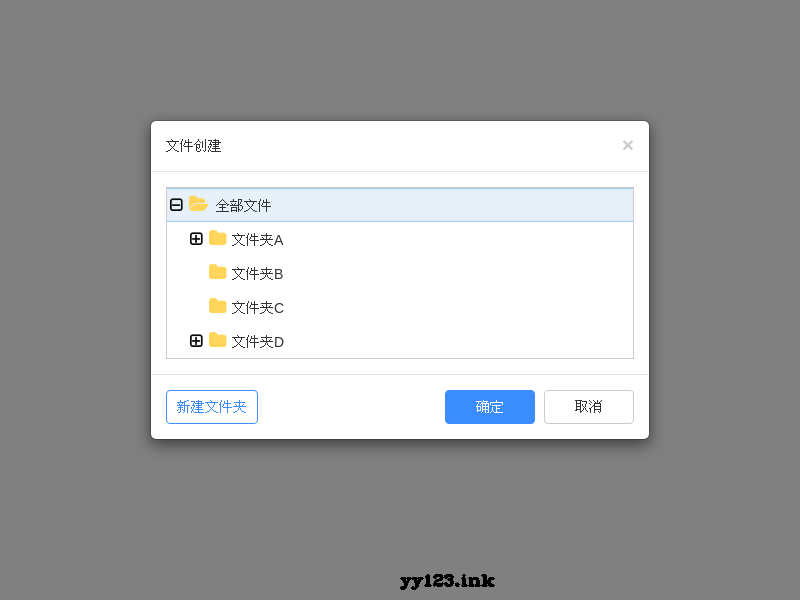Click the yy123.ink watermark text
Viewport: 800px width, 600px height.
[446, 580]
